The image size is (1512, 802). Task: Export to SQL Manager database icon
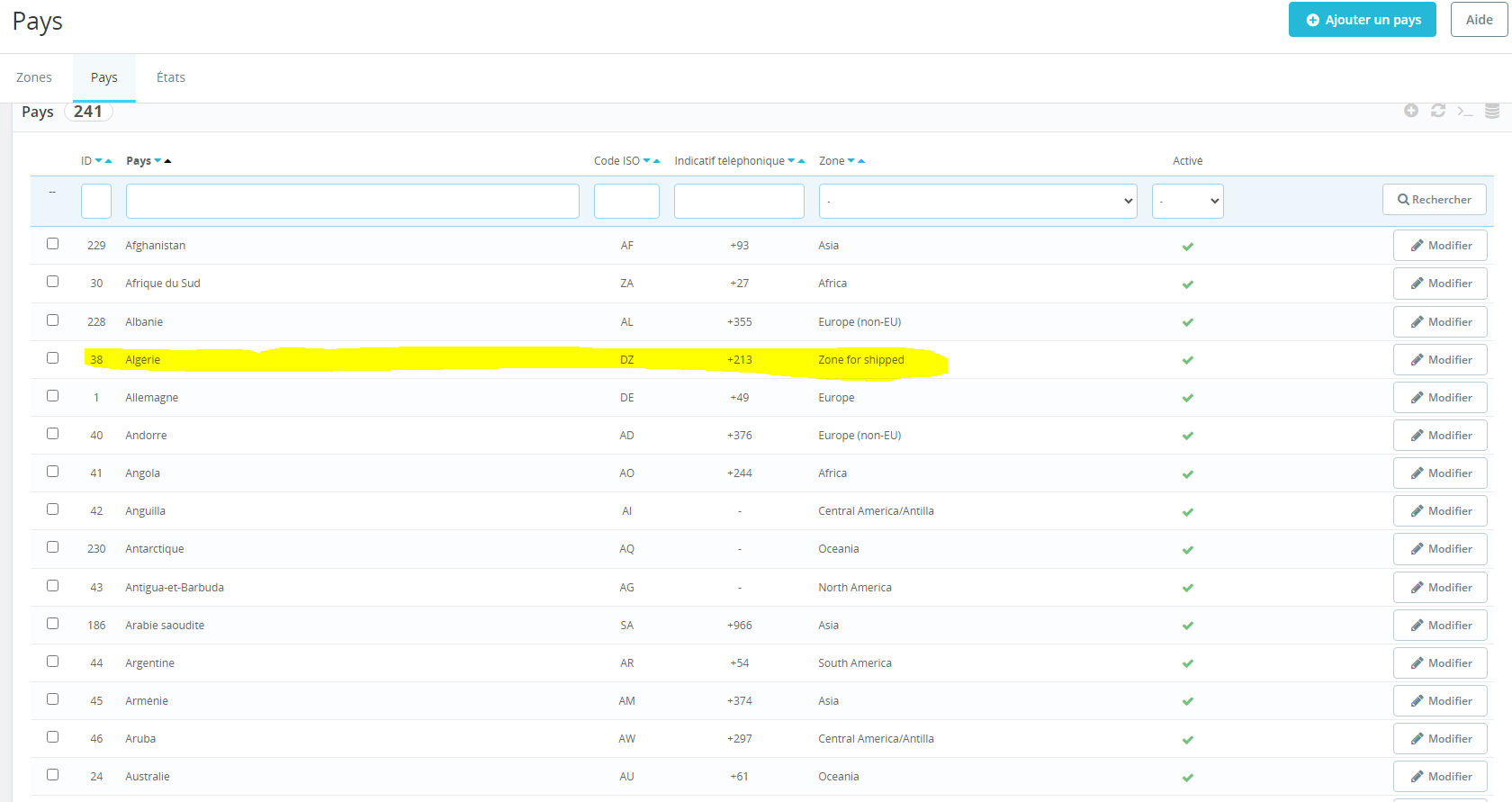pyautogui.click(x=1492, y=111)
